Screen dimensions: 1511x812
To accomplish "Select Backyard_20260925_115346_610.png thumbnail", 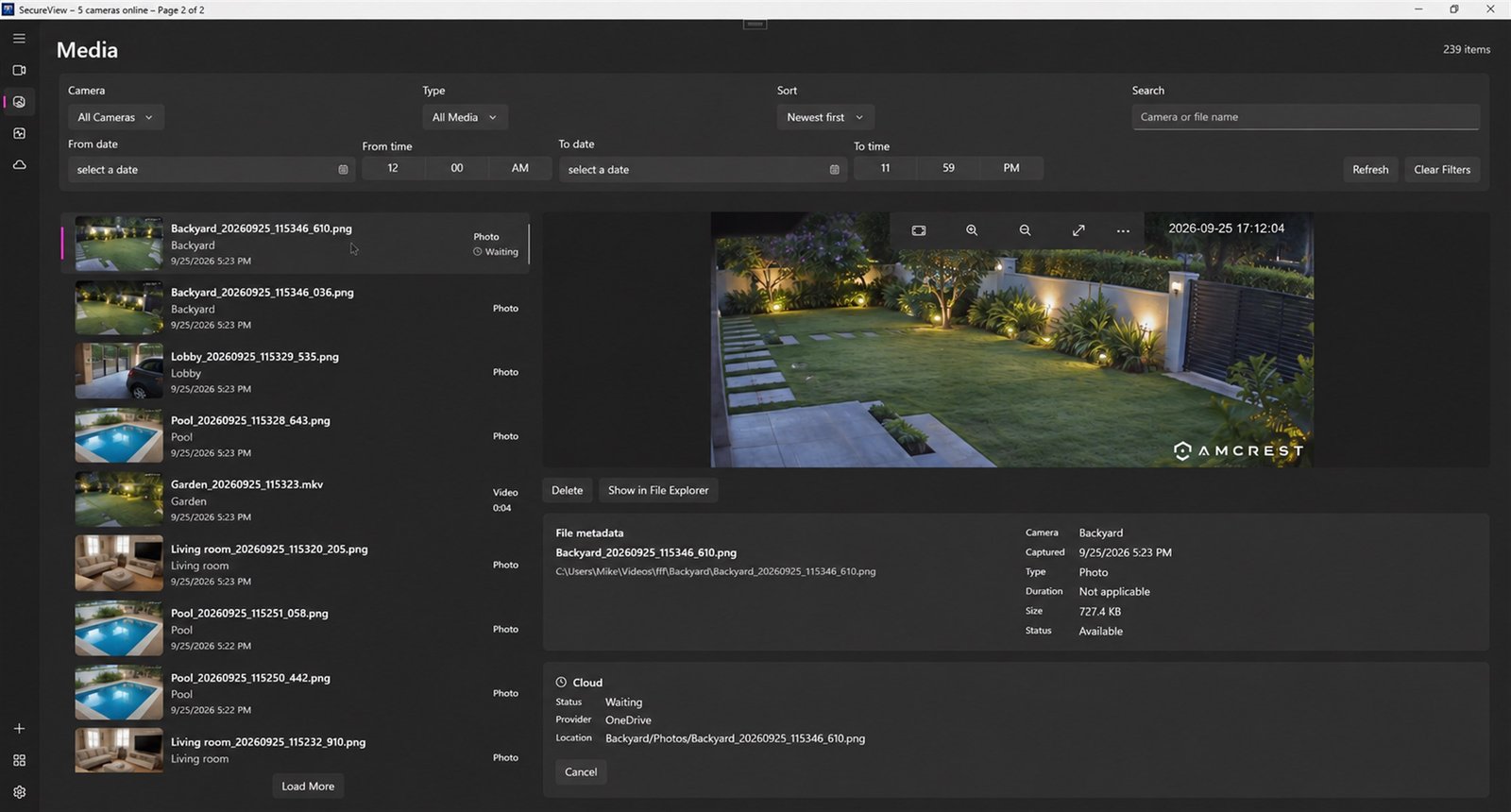I will click(119, 244).
